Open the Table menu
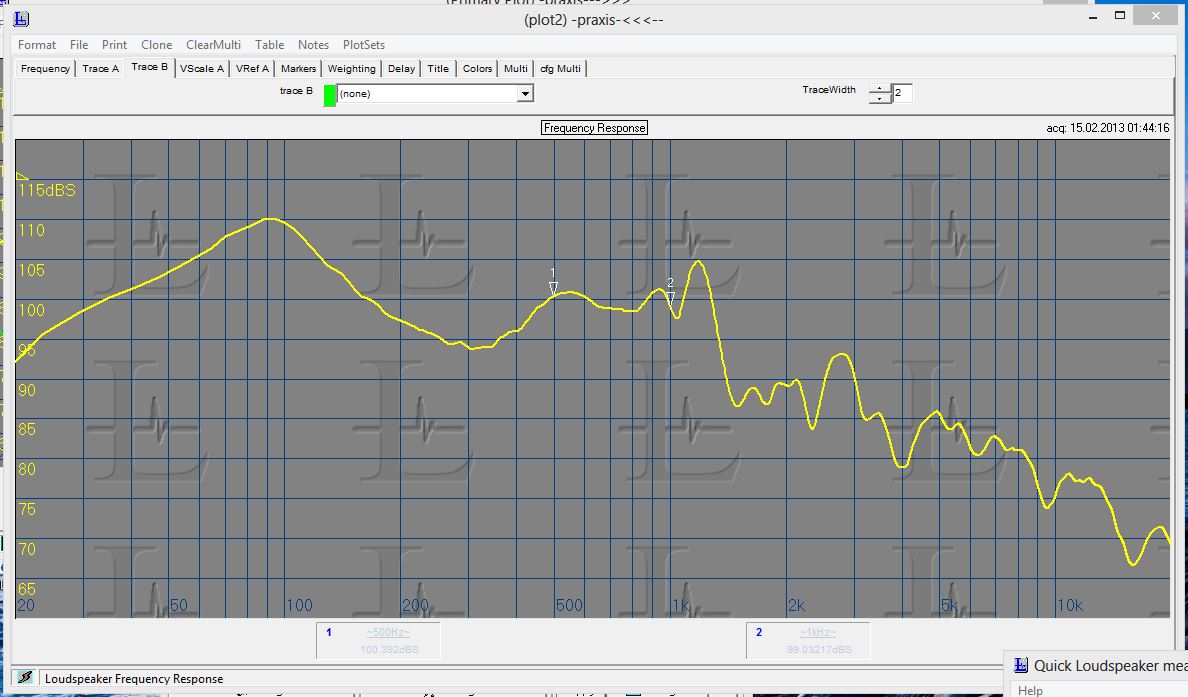This screenshot has width=1188, height=697. 269,45
